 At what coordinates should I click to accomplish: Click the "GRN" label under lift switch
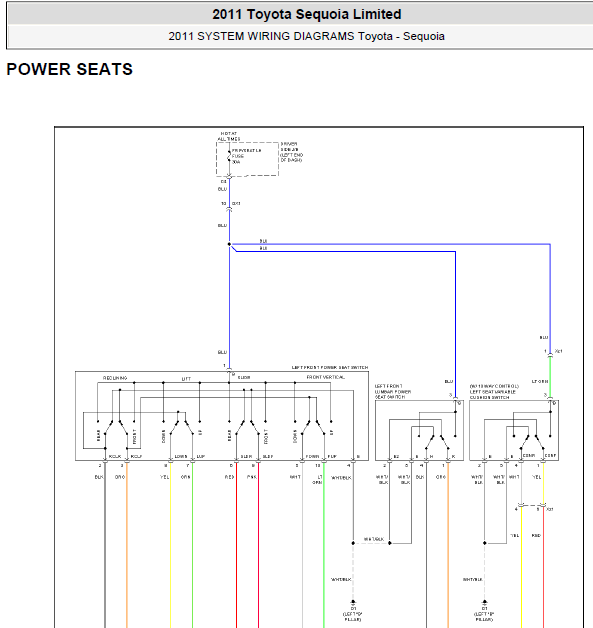(x=186, y=477)
